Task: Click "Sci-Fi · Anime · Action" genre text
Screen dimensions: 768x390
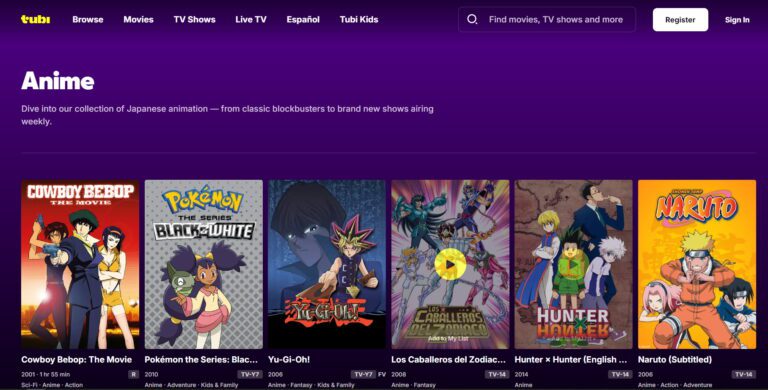Action: click(52, 385)
